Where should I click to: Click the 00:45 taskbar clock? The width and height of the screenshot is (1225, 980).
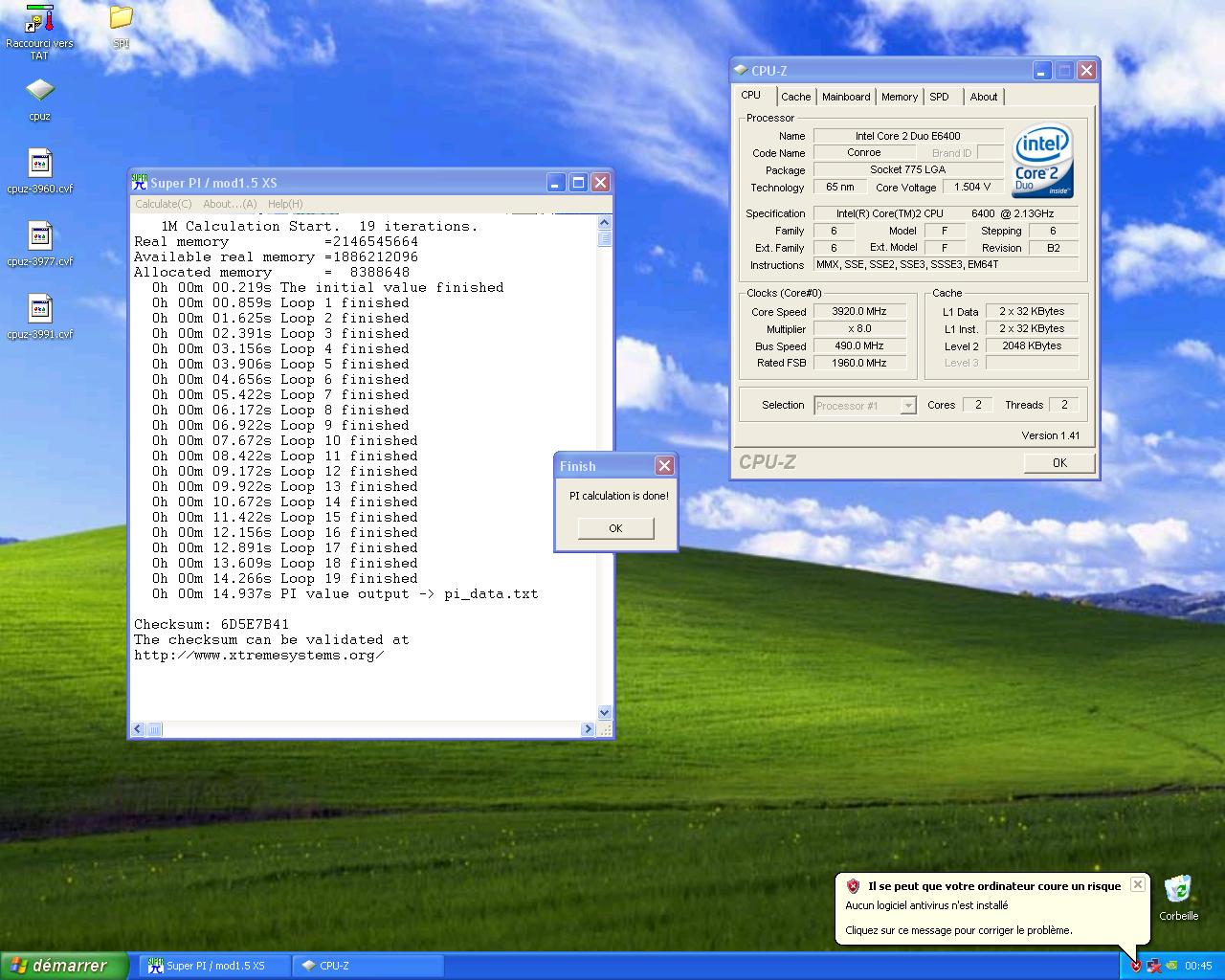tap(1198, 966)
